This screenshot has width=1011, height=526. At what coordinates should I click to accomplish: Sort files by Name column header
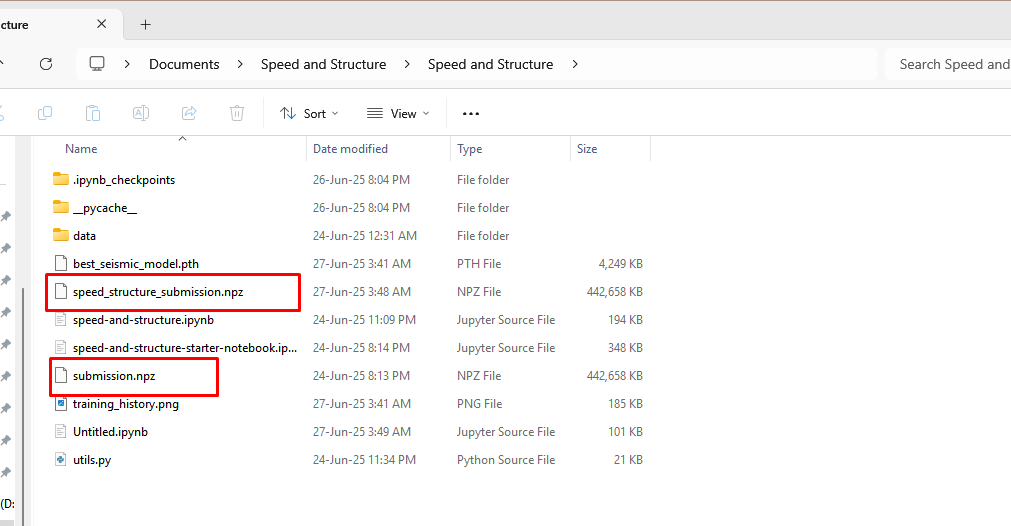coord(82,149)
